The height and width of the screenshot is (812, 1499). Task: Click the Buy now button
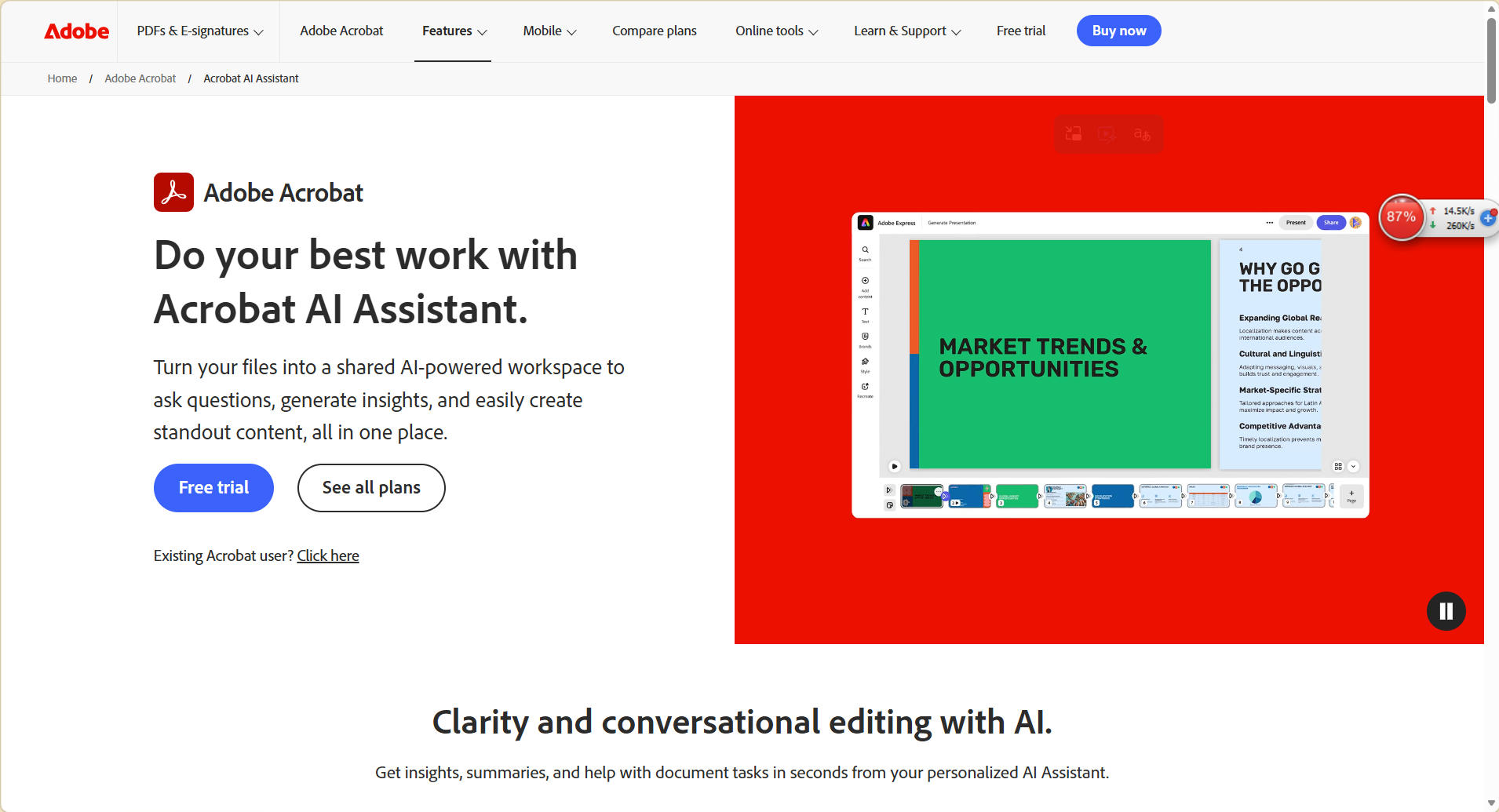1119,31
